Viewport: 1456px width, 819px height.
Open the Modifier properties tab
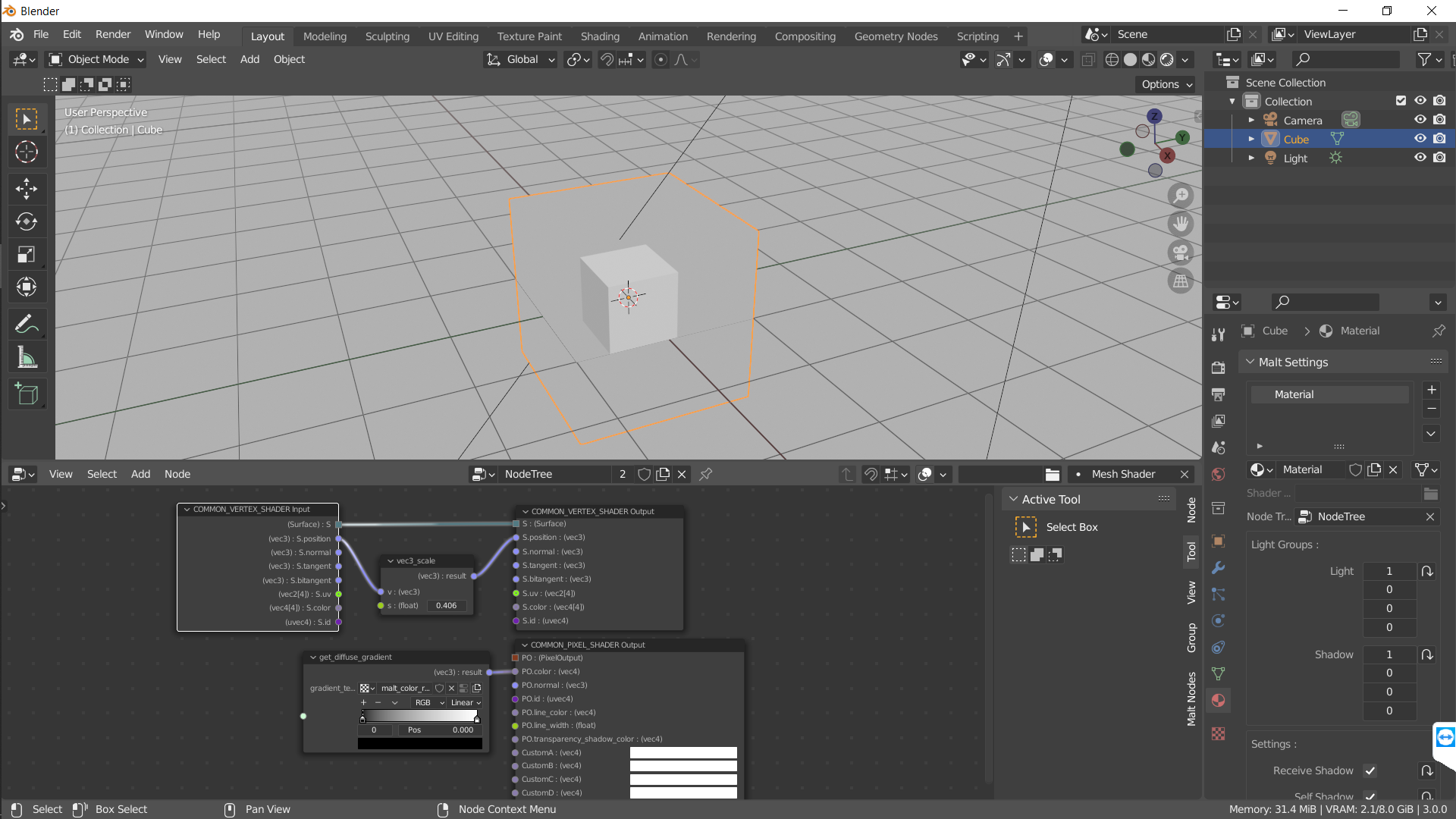click(1219, 567)
